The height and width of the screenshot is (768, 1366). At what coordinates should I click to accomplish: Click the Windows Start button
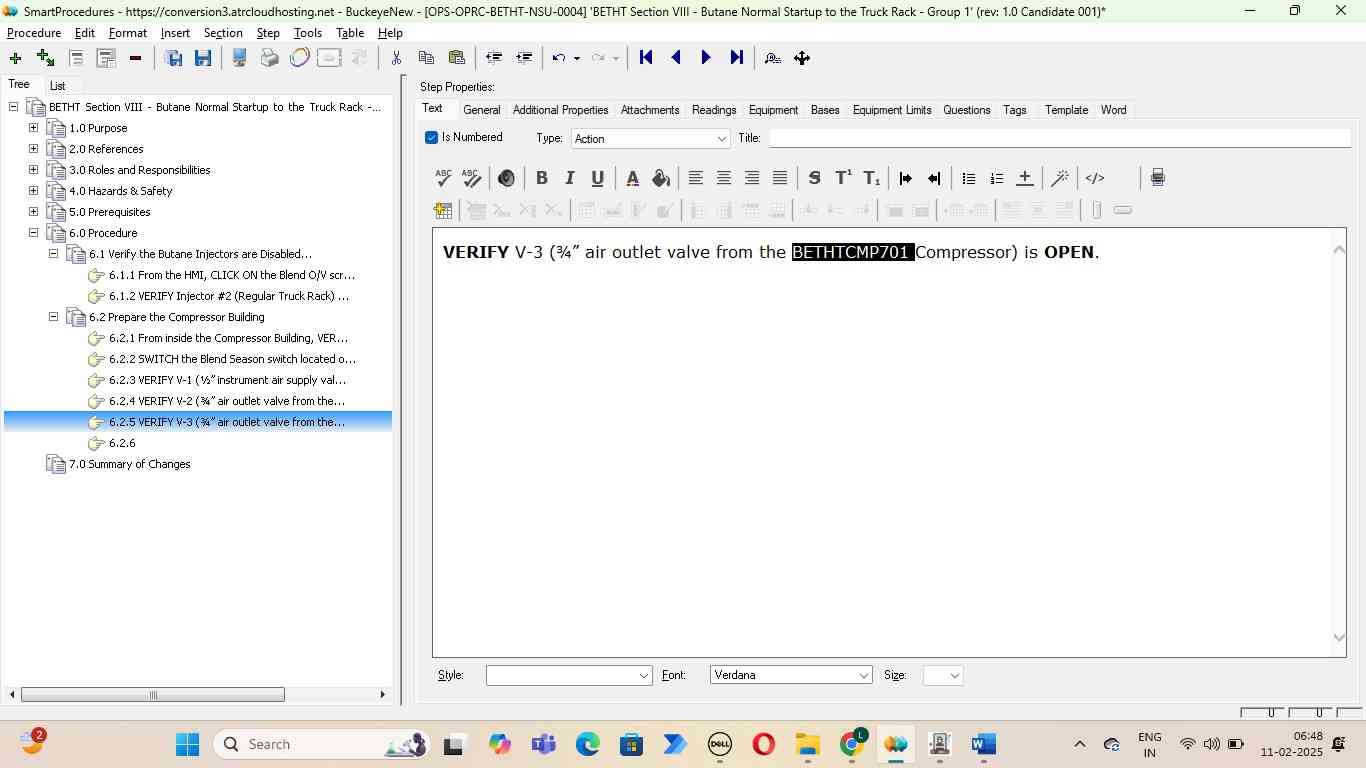click(x=187, y=744)
